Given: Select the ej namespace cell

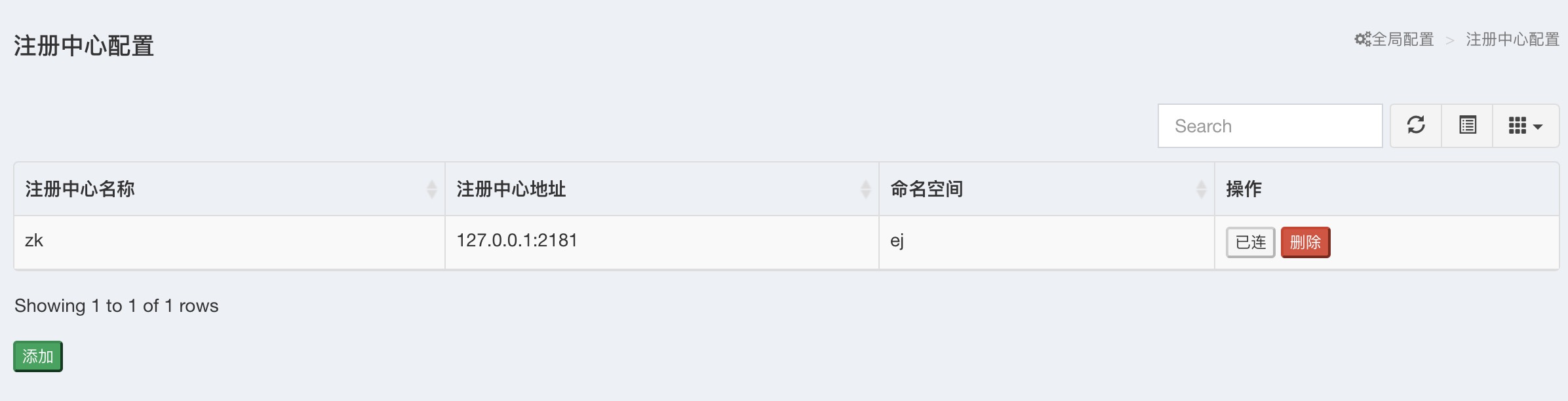Looking at the screenshot, I should click(1047, 242).
